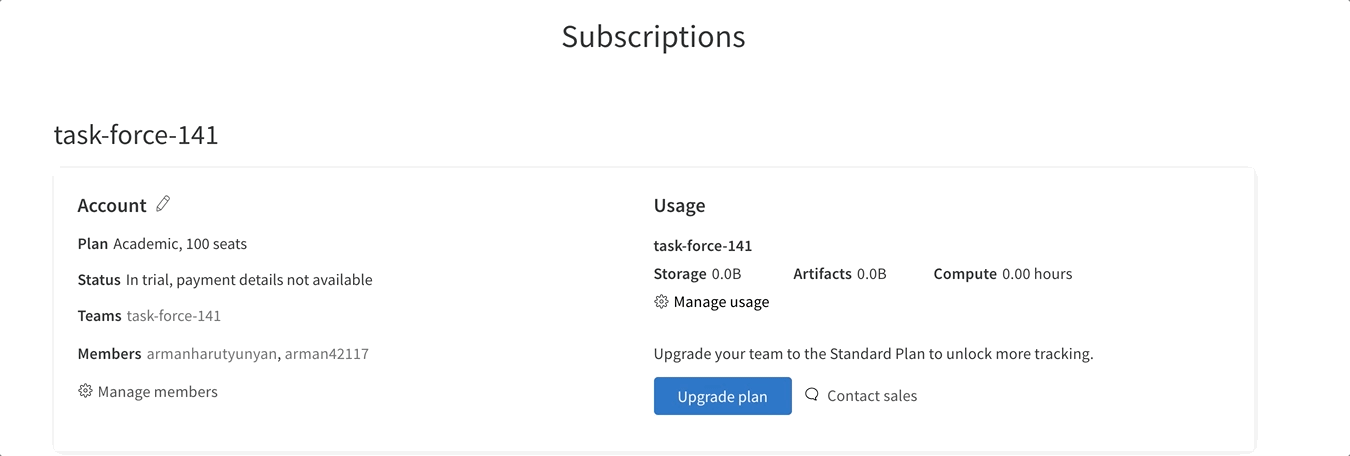Click the Academic, 100 seats plan text
The width and height of the screenshot is (1350, 456).
coord(180,244)
